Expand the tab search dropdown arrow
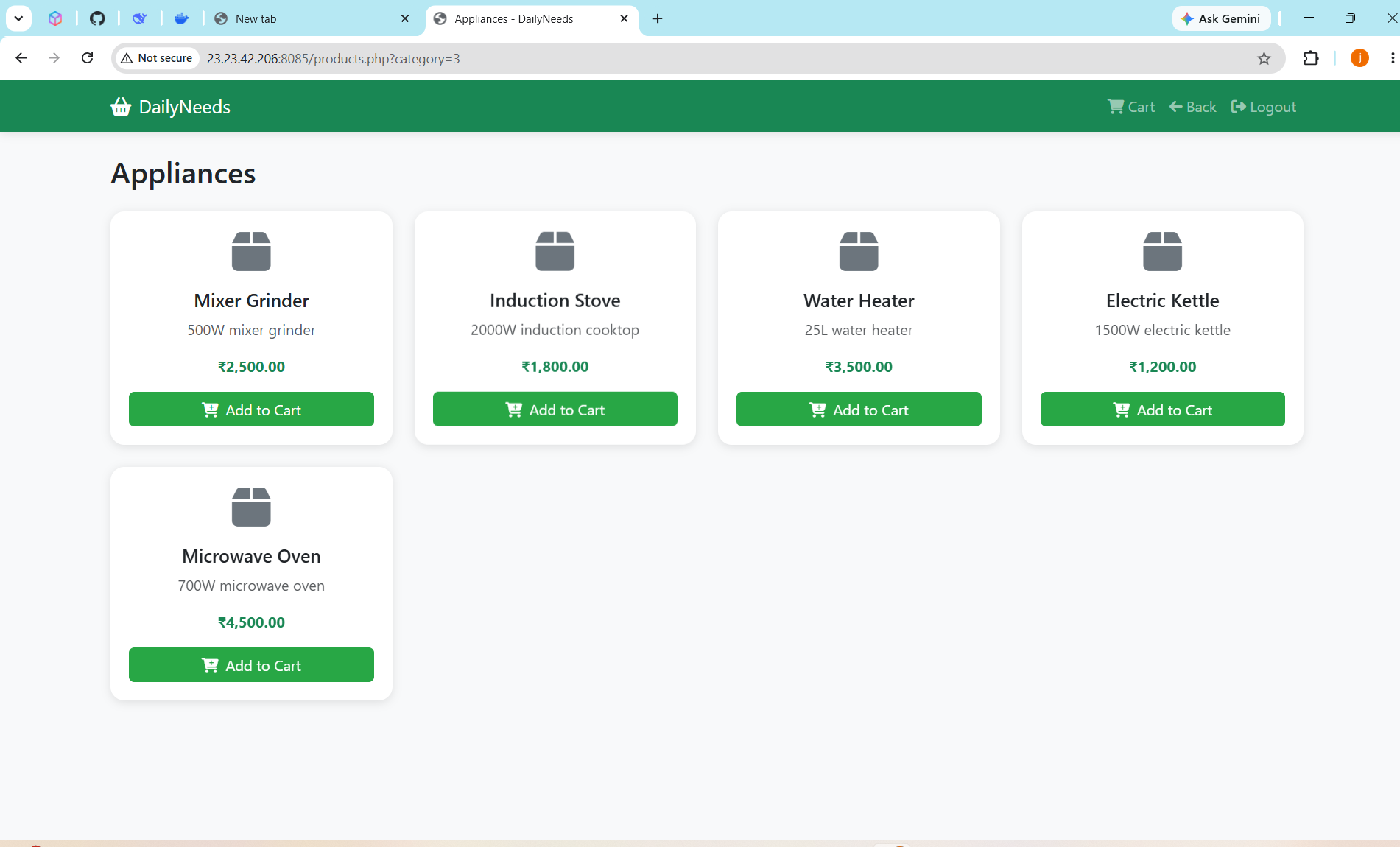Screen dimensions: 1400x847 click(x=18, y=18)
